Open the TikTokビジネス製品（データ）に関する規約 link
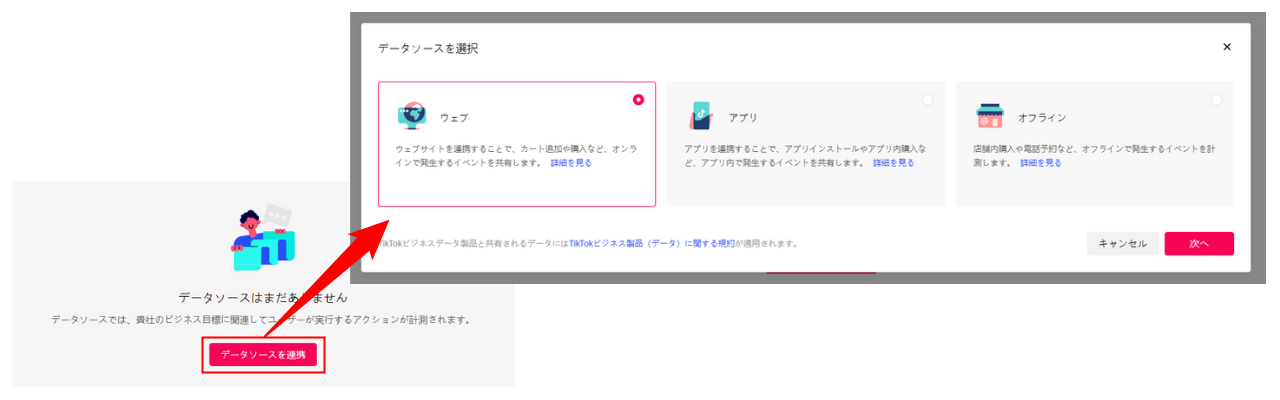The height and width of the screenshot is (400, 1280). 652,243
